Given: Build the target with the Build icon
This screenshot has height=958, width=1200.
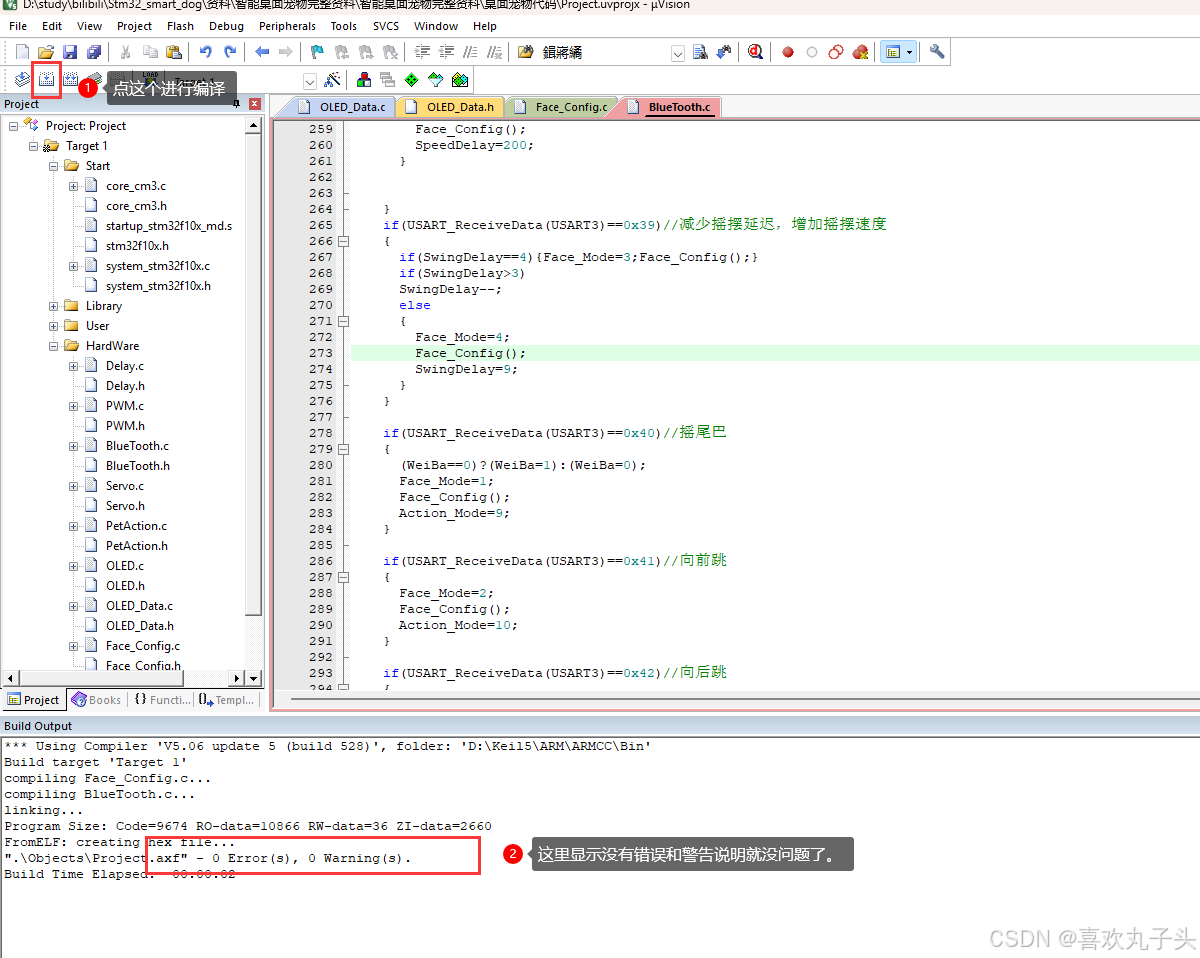Looking at the screenshot, I should tap(46, 79).
